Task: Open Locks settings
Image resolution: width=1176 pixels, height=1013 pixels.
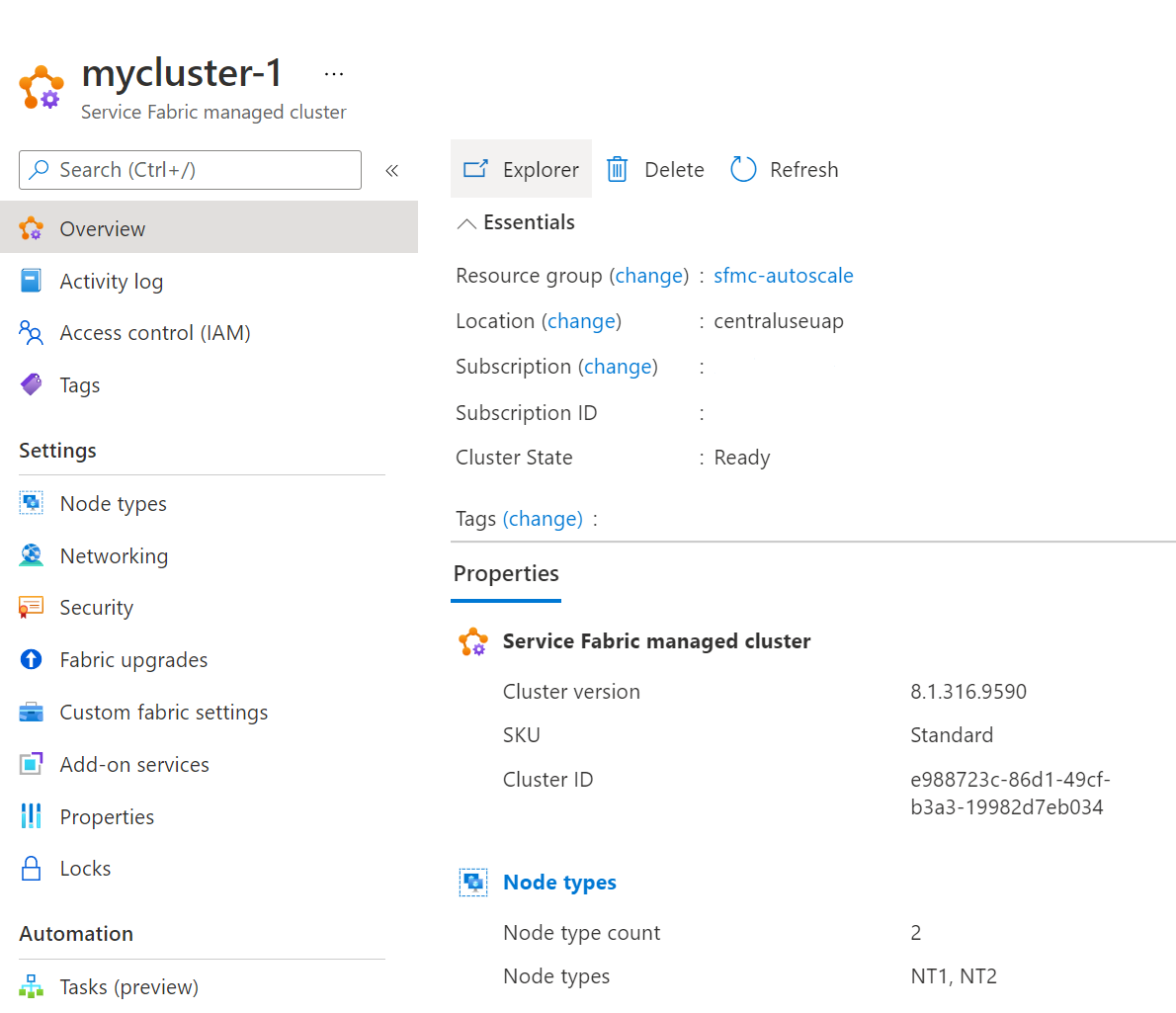Action: (x=86, y=869)
